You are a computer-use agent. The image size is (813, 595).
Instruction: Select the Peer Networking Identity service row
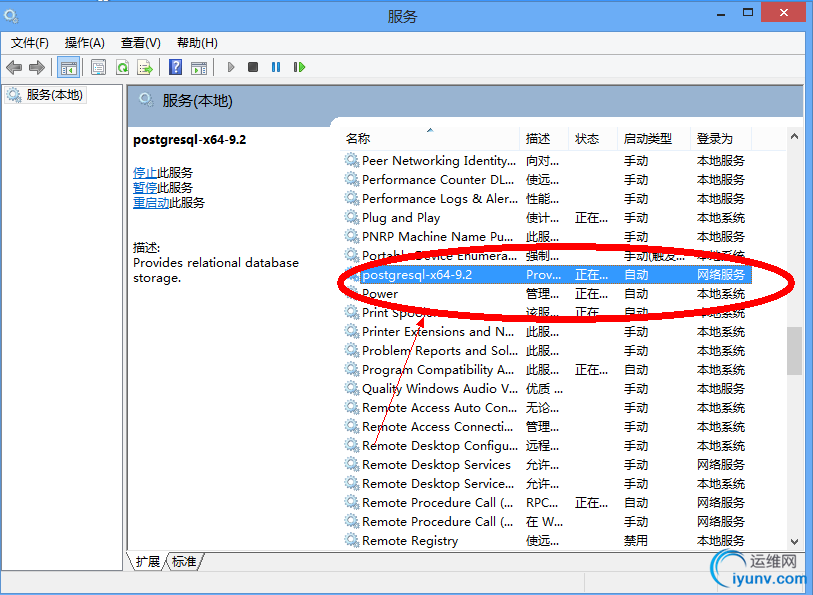coord(547,161)
